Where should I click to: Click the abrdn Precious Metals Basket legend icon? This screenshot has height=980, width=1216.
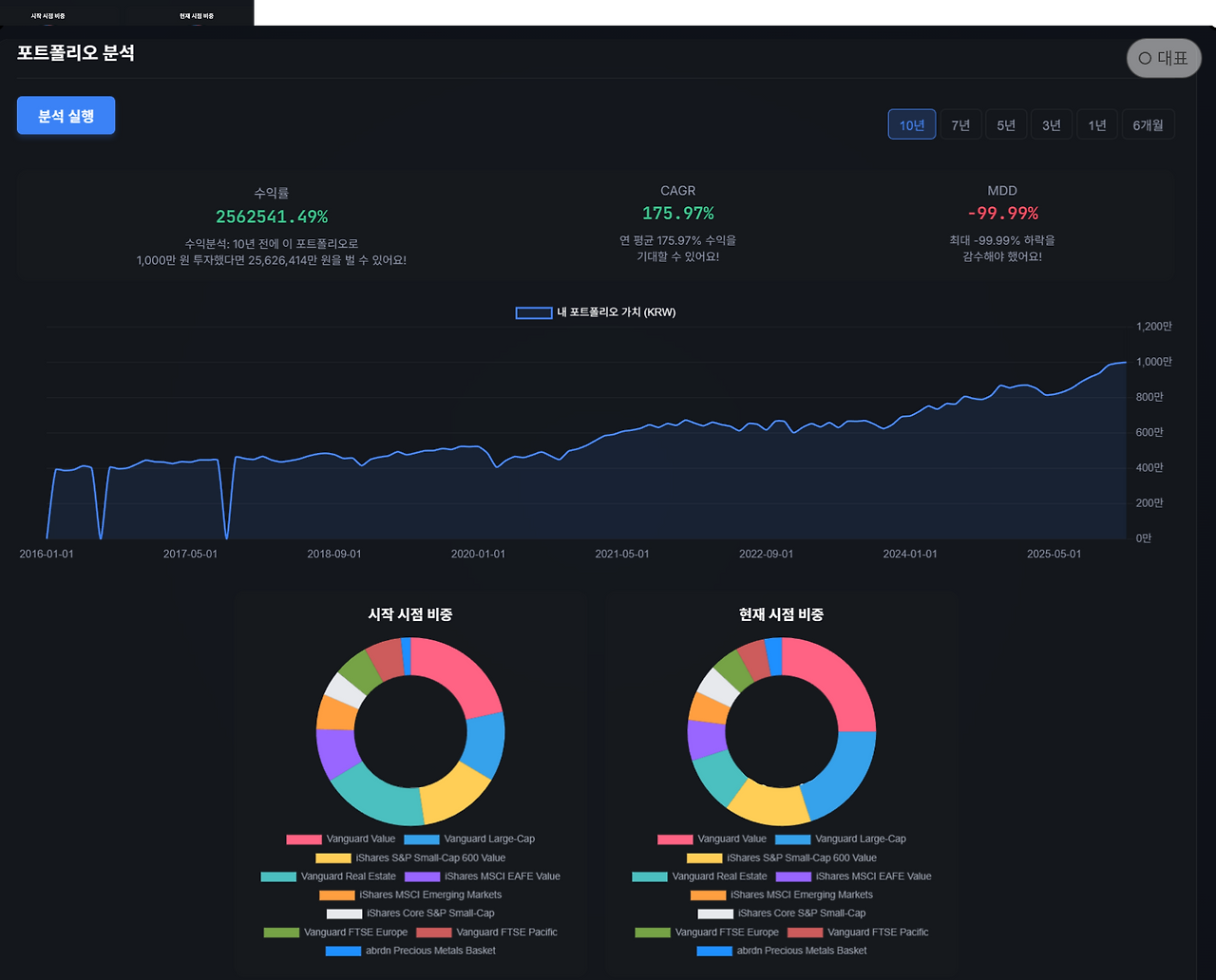coord(342,951)
